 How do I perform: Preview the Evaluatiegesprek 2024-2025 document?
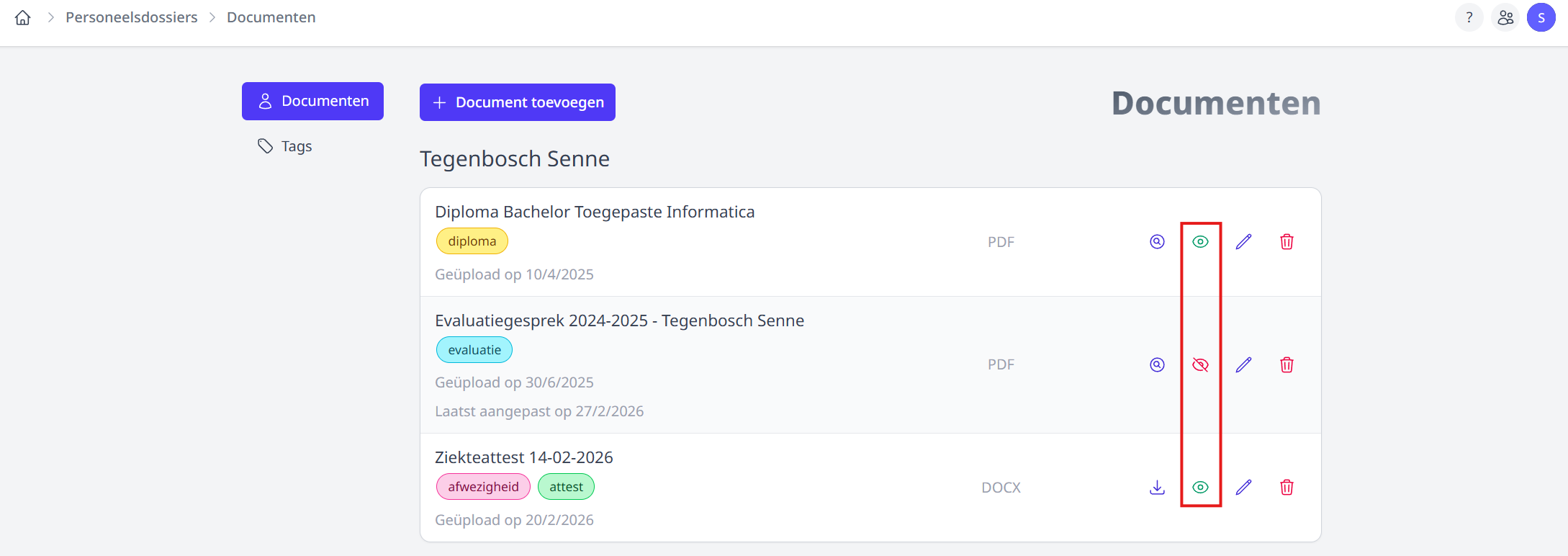(x=1157, y=364)
